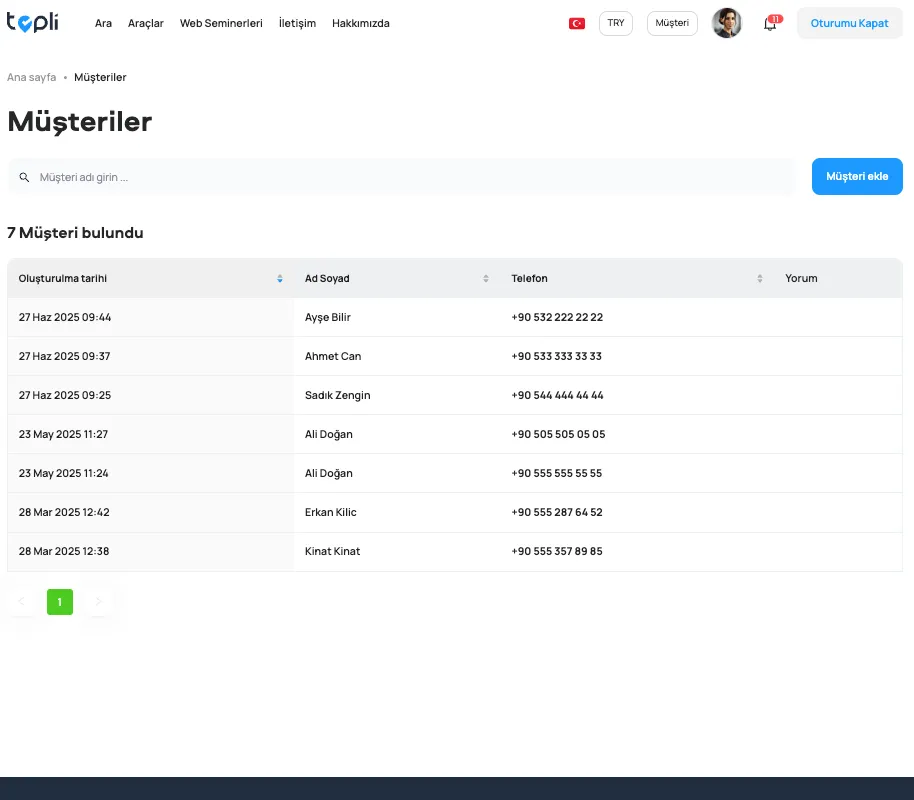Click phone +90 555 555 55 55

pos(556,473)
